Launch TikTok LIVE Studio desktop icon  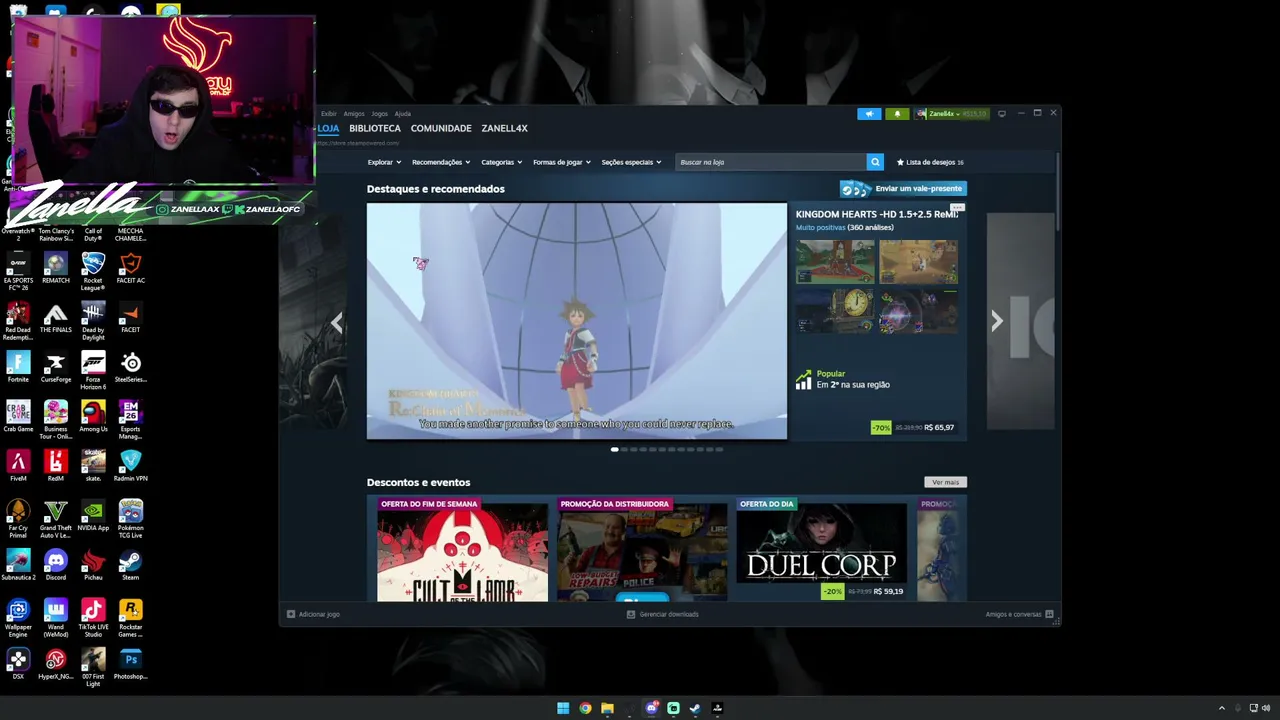pos(93,617)
